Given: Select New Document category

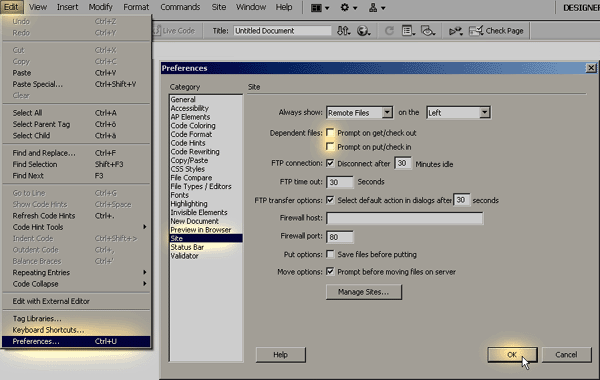Looking at the screenshot, I should tap(206, 221).
